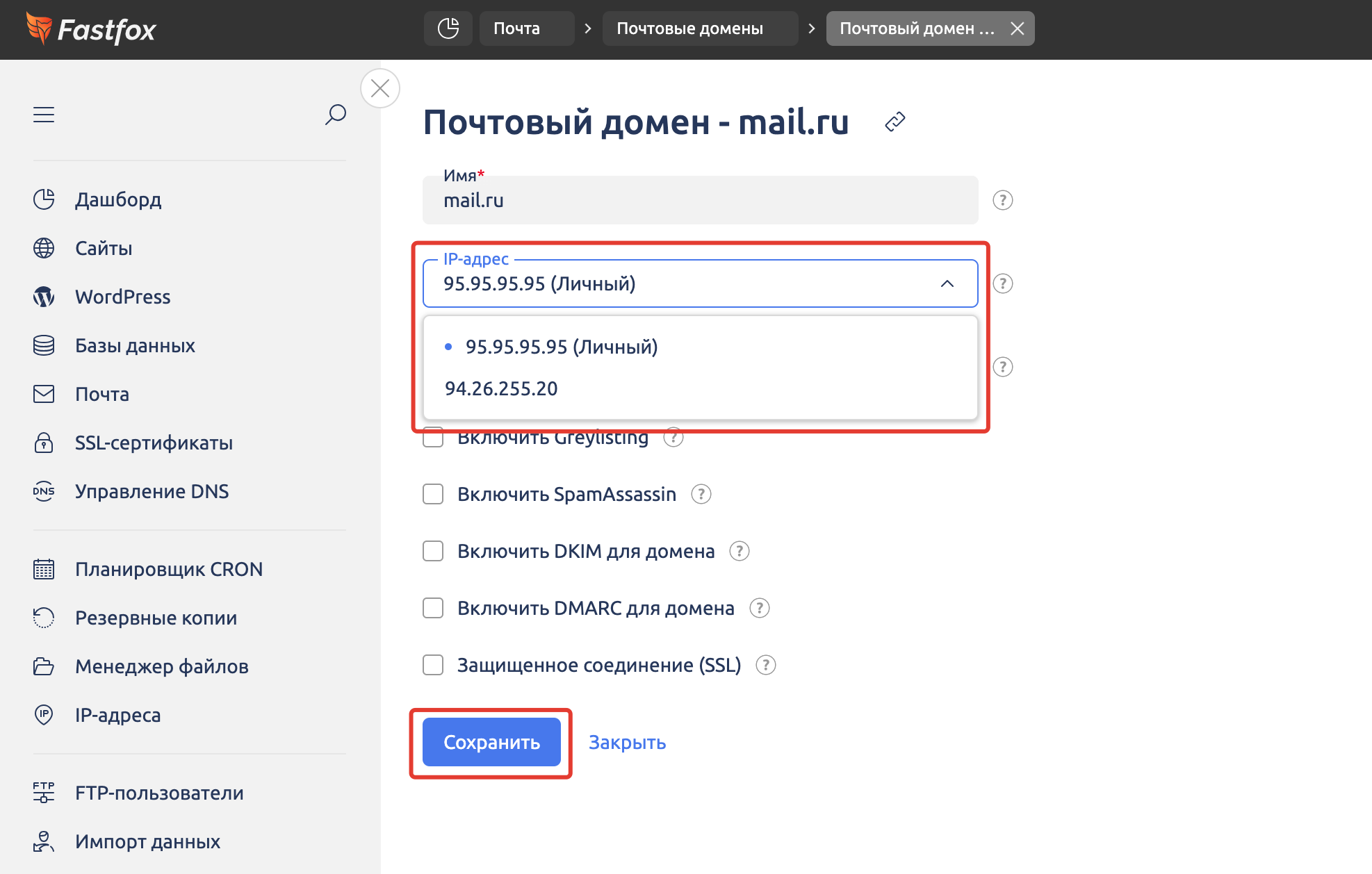Go to Почтовые домены breadcrumb tab
The image size is (1372, 874).
[689, 28]
